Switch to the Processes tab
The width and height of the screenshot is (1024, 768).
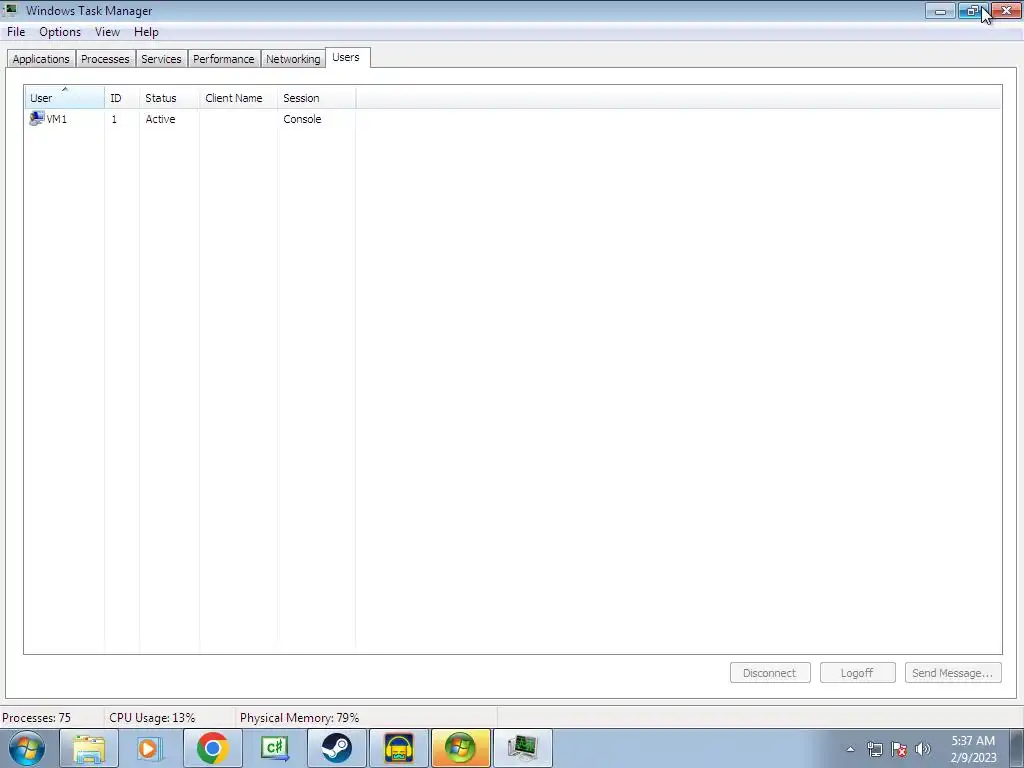pos(105,59)
